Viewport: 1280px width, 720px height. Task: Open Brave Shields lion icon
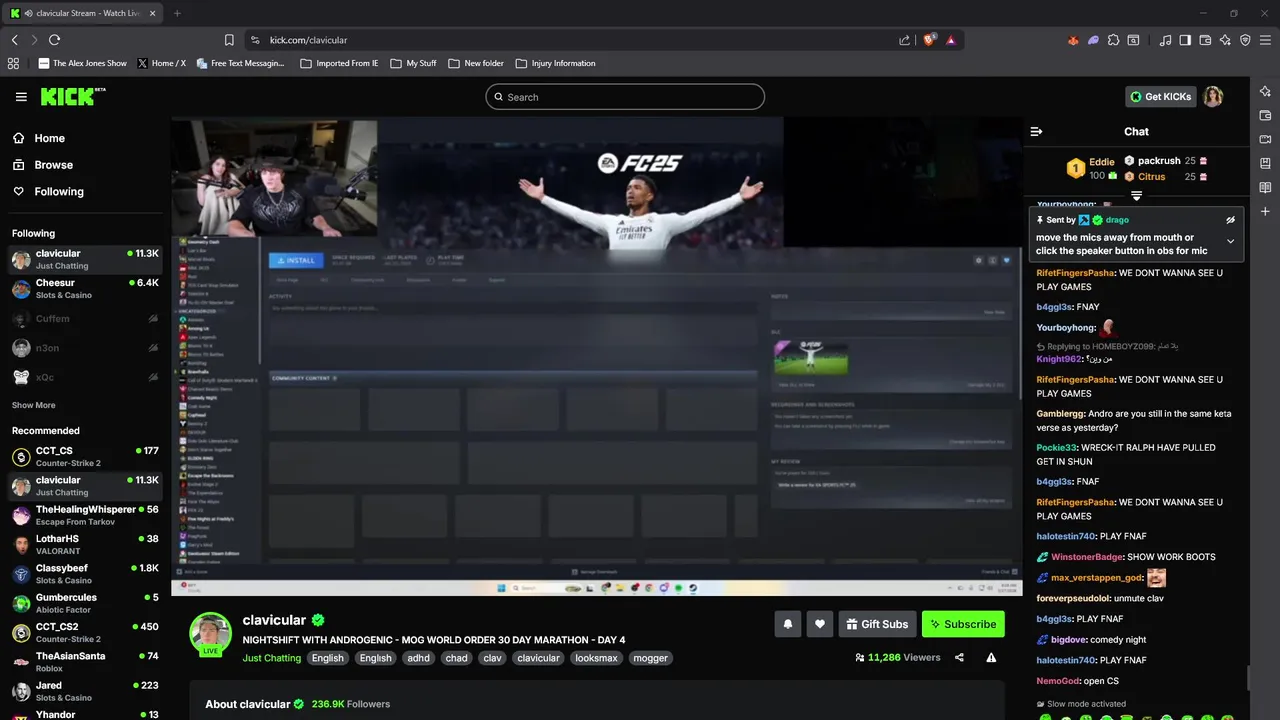(x=929, y=40)
